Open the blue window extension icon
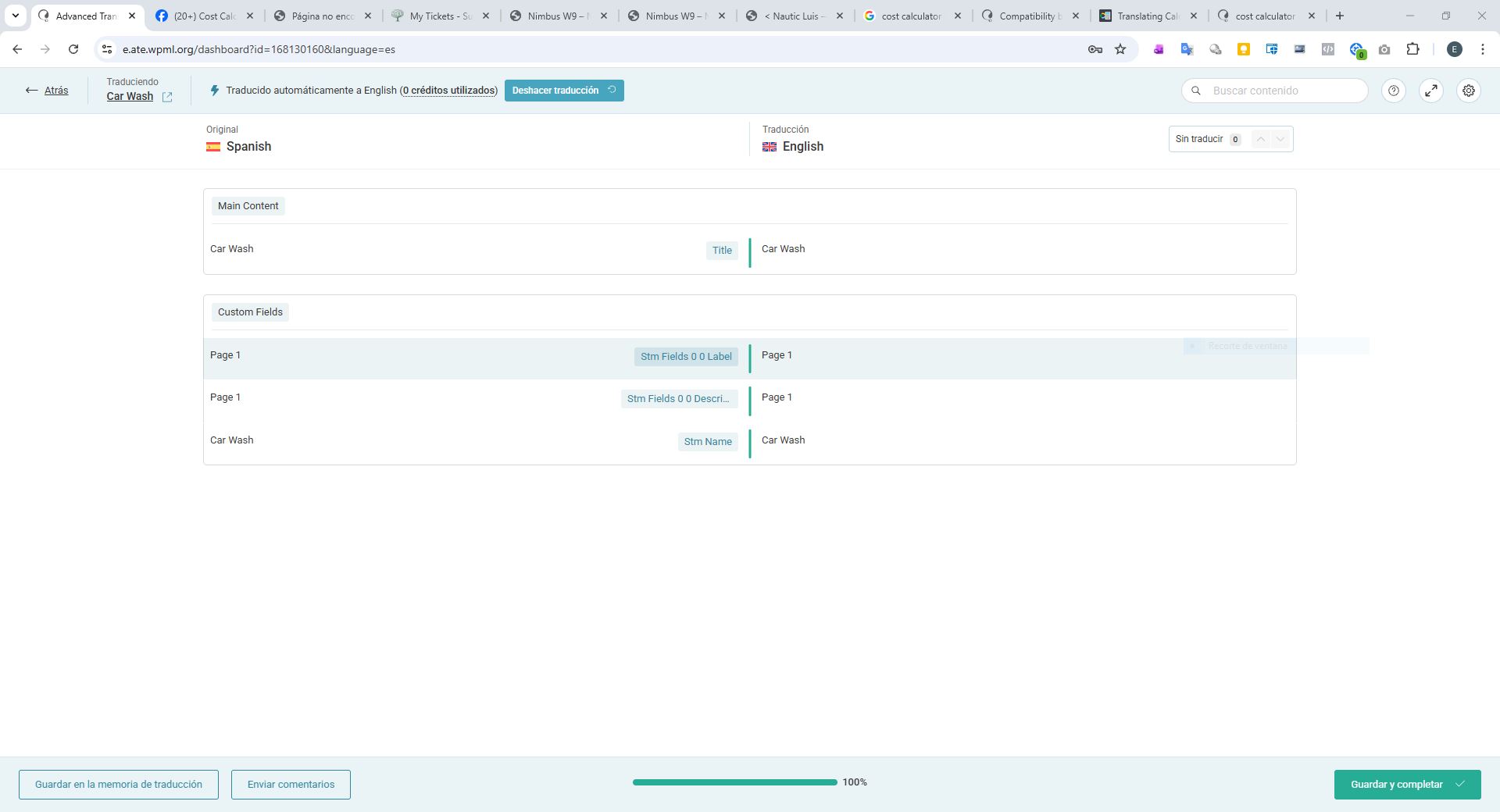The height and width of the screenshot is (812, 1500). (1271, 49)
